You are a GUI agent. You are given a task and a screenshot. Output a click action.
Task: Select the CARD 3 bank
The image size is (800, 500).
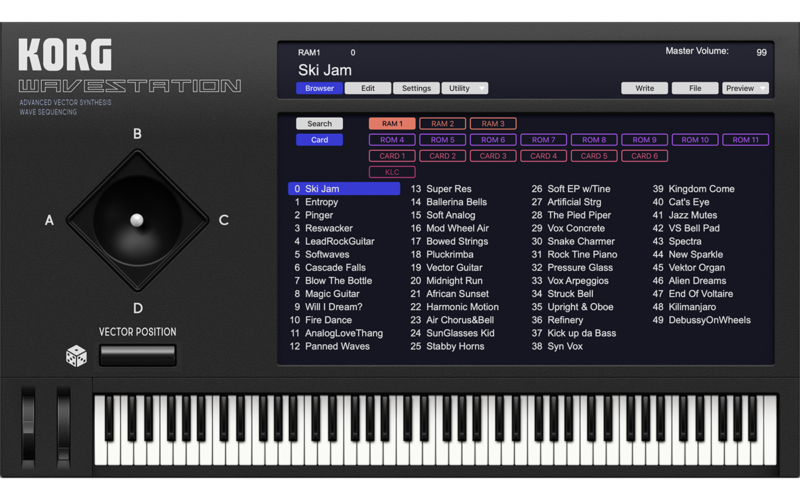493,156
